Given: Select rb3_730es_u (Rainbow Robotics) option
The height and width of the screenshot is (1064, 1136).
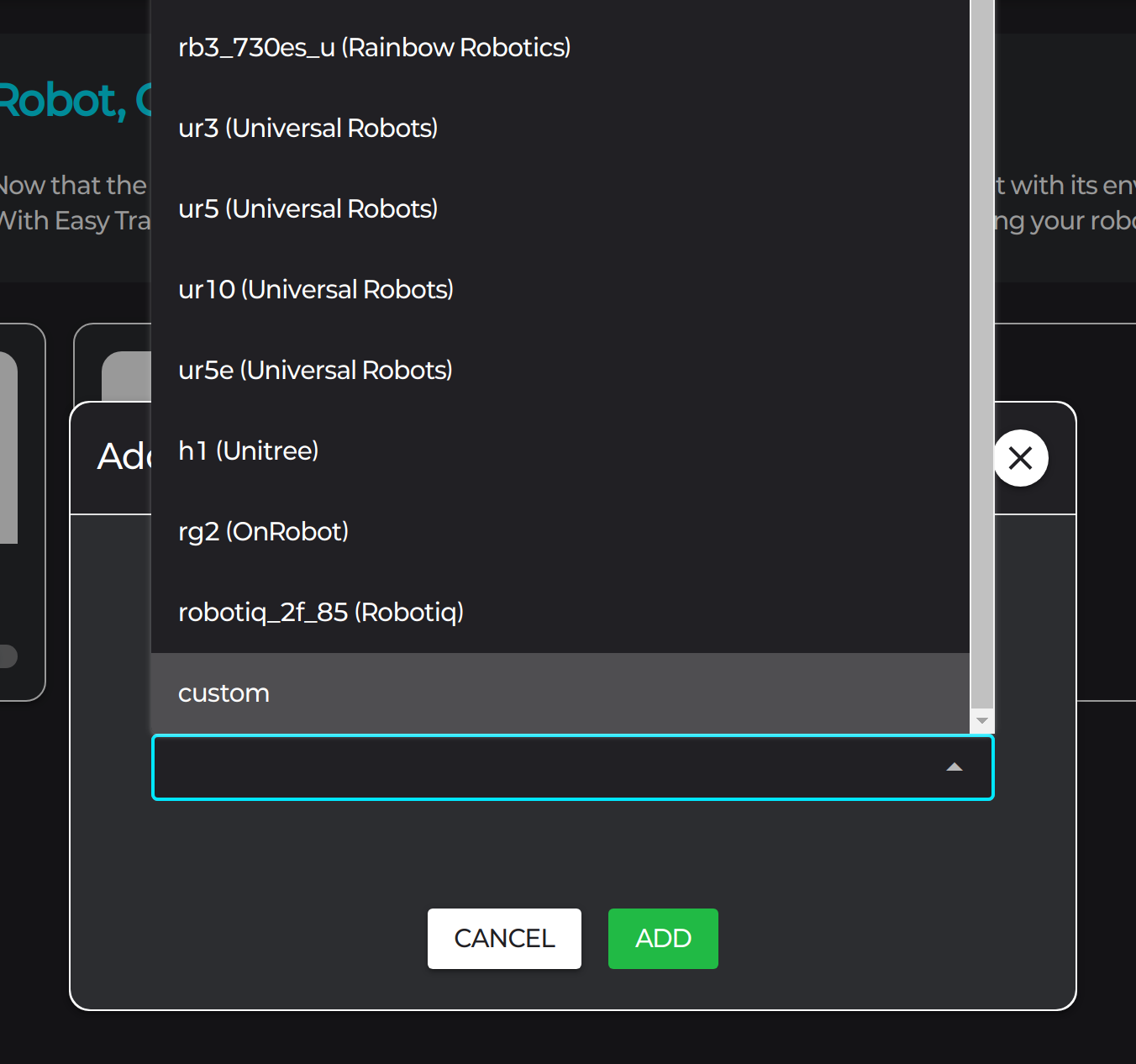Looking at the screenshot, I should click(374, 48).
